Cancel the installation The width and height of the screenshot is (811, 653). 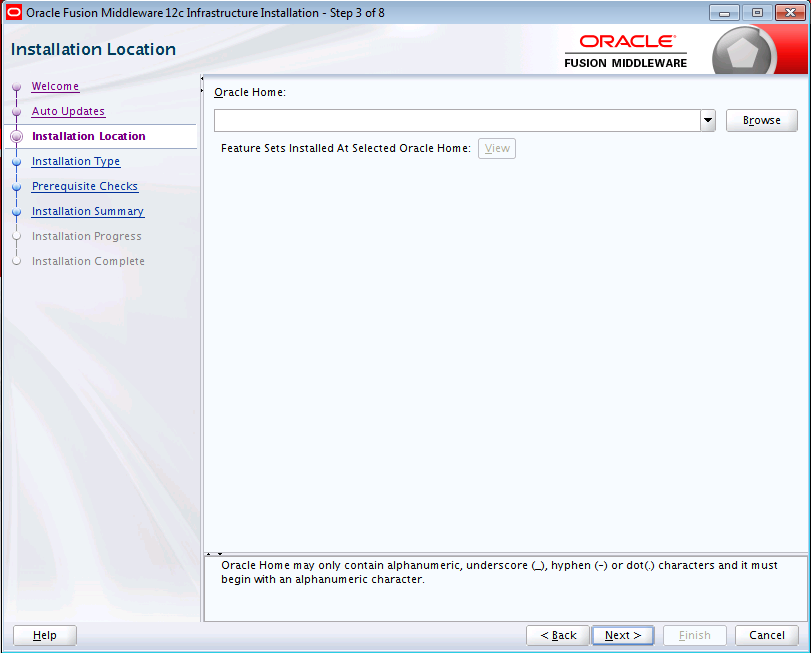(767, 635)
